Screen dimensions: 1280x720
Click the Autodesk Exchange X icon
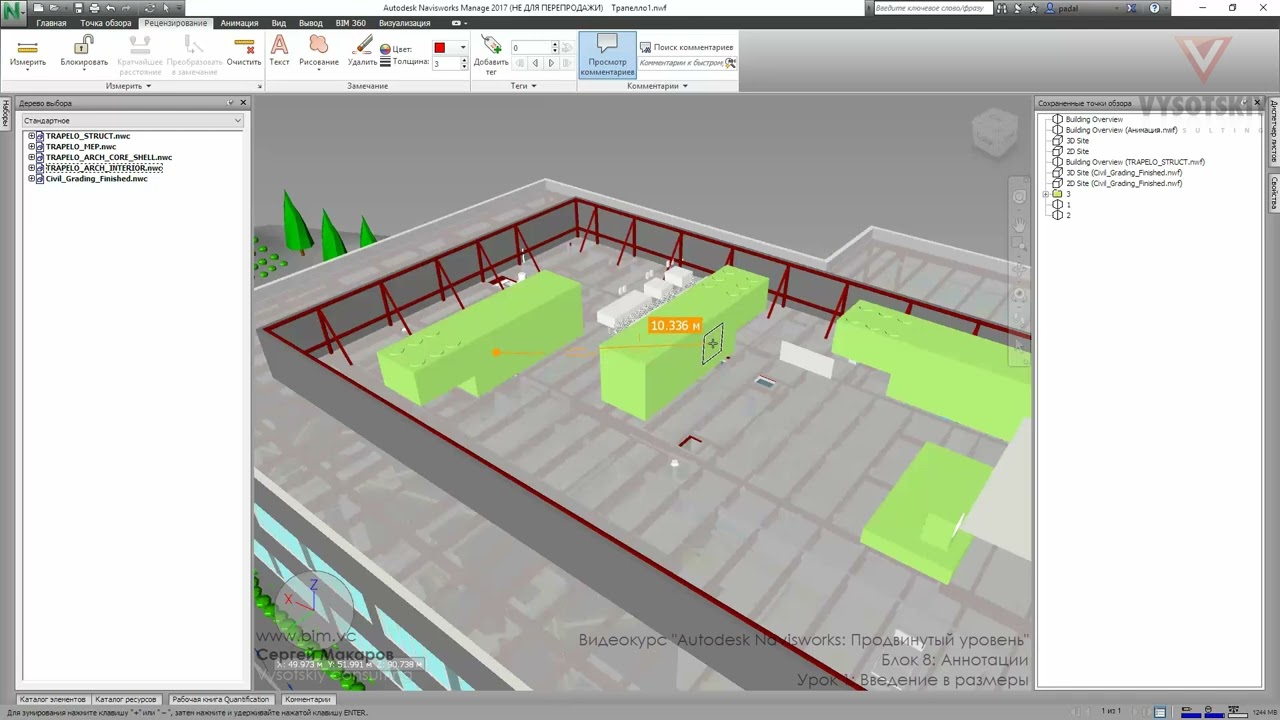tap(1133, 8)
